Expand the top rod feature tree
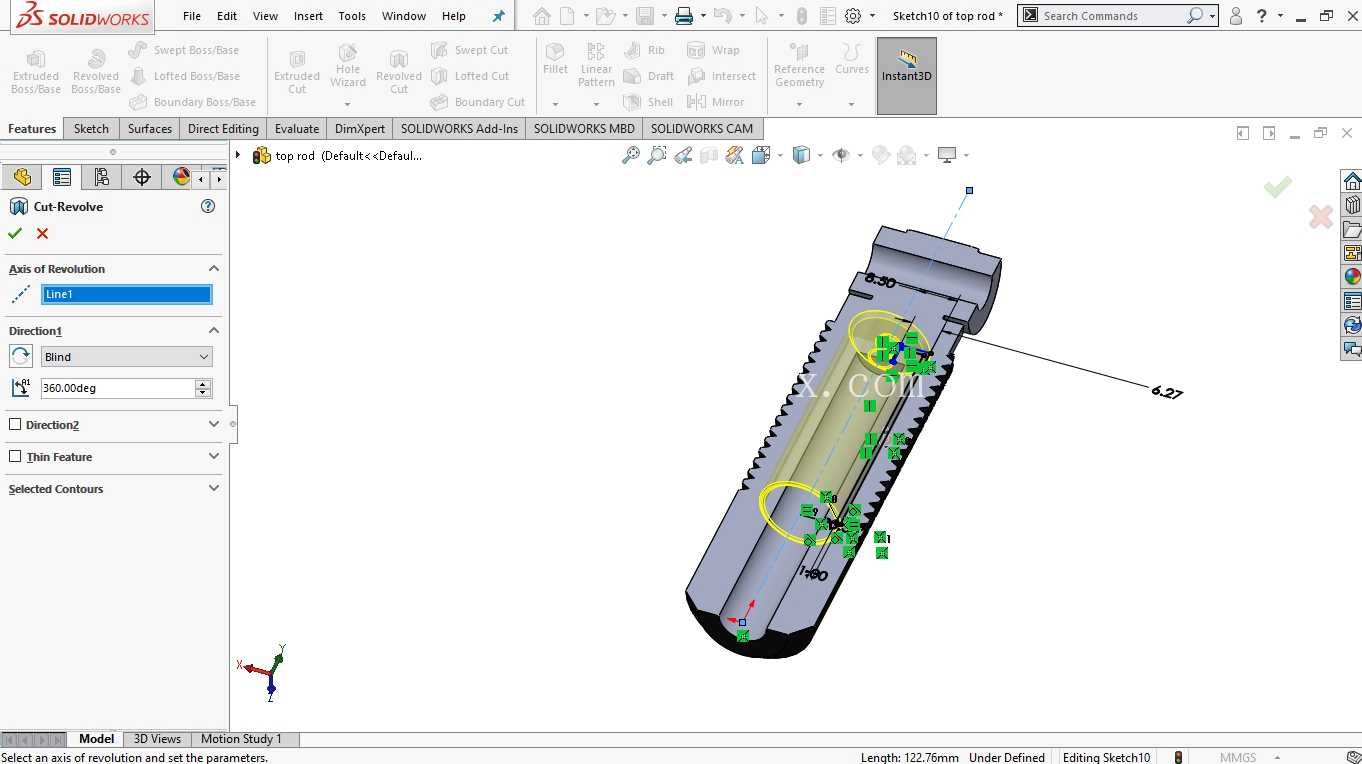1362x764 pixels. (x=238, y=155)
